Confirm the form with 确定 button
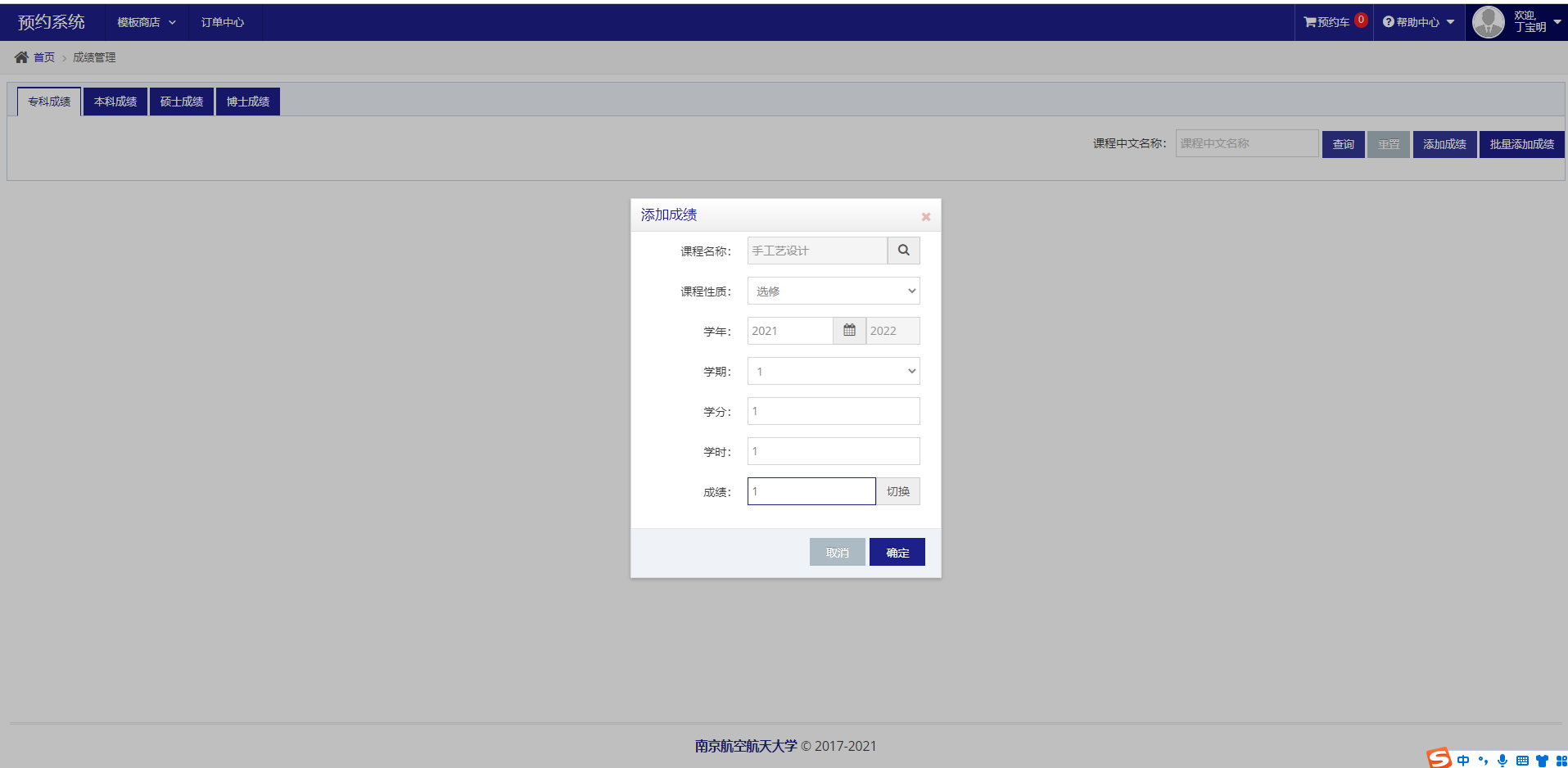This screenshot has height=768, width=1568. (x=897, y=553)
